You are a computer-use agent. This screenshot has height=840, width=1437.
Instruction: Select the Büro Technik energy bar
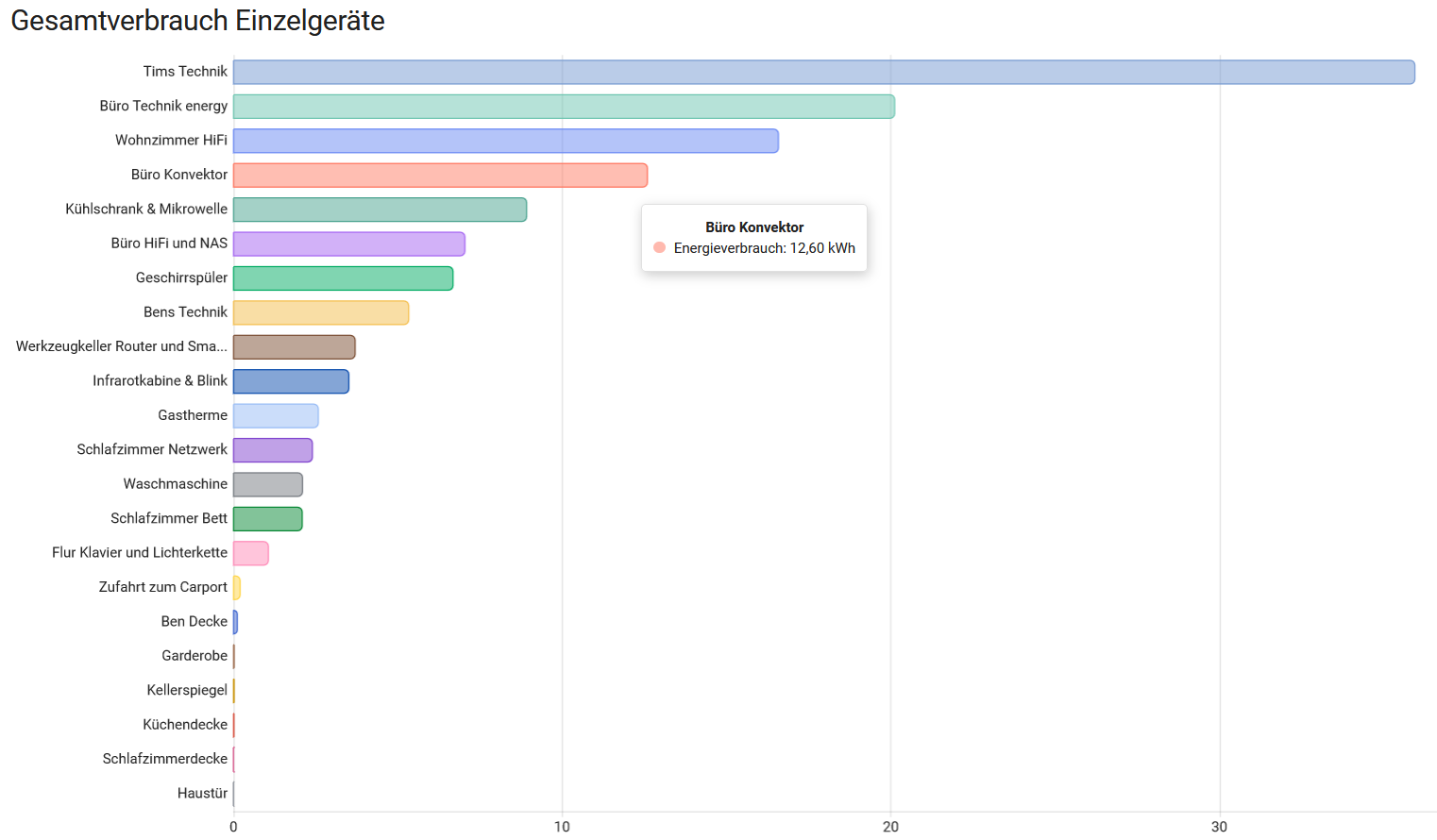coord(564,107)
